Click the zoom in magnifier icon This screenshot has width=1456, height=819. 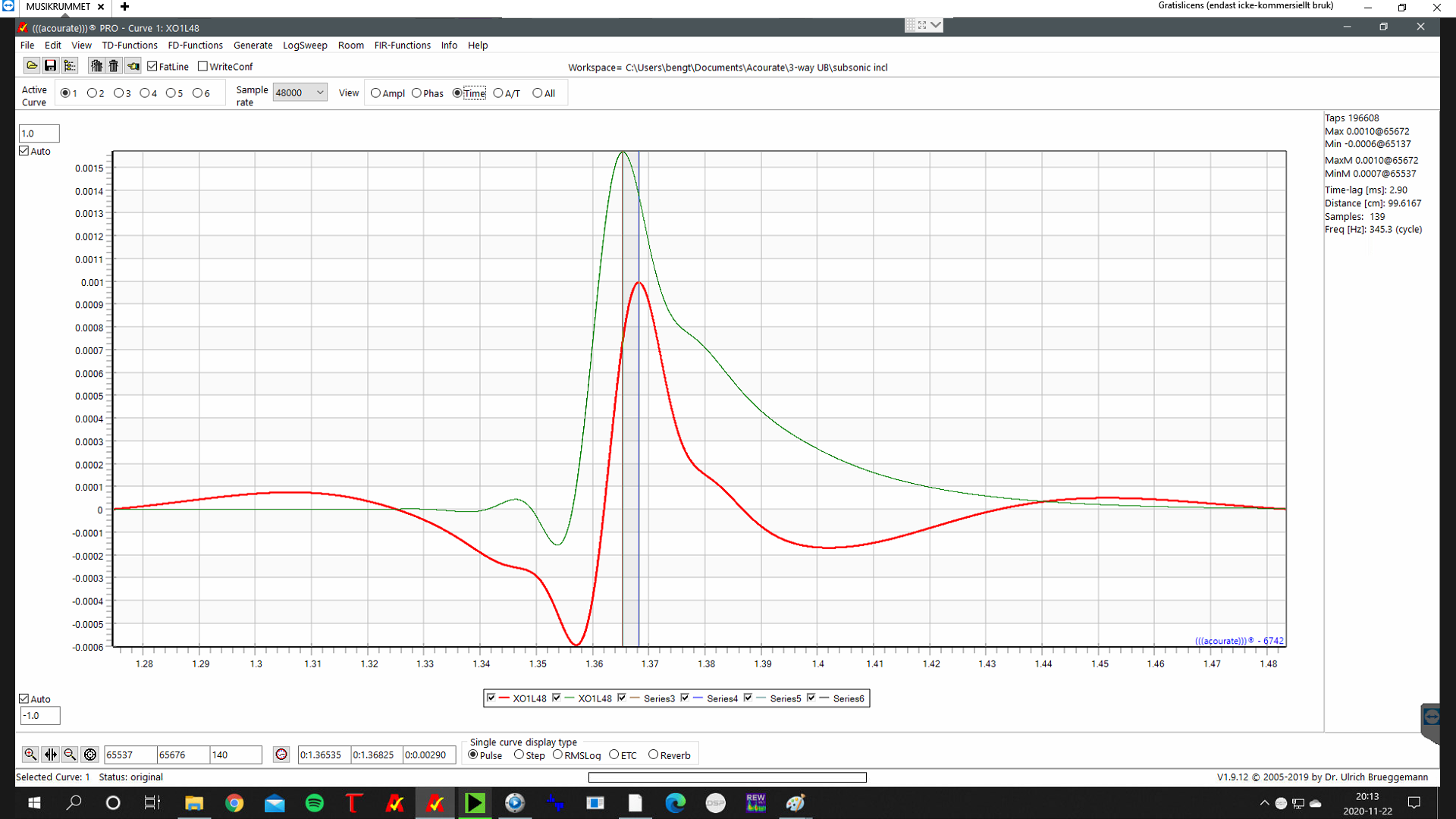30,755
